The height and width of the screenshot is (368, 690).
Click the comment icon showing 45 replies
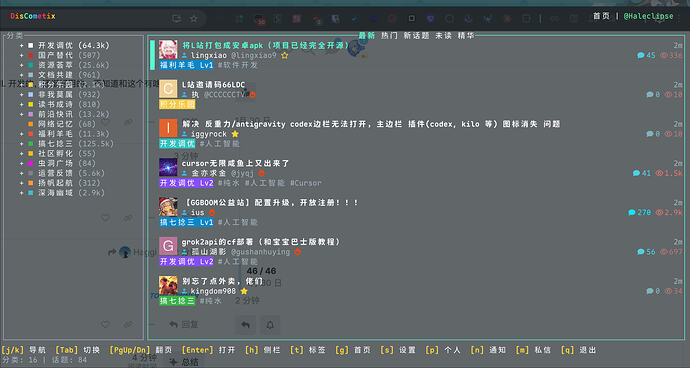(641, 55)
